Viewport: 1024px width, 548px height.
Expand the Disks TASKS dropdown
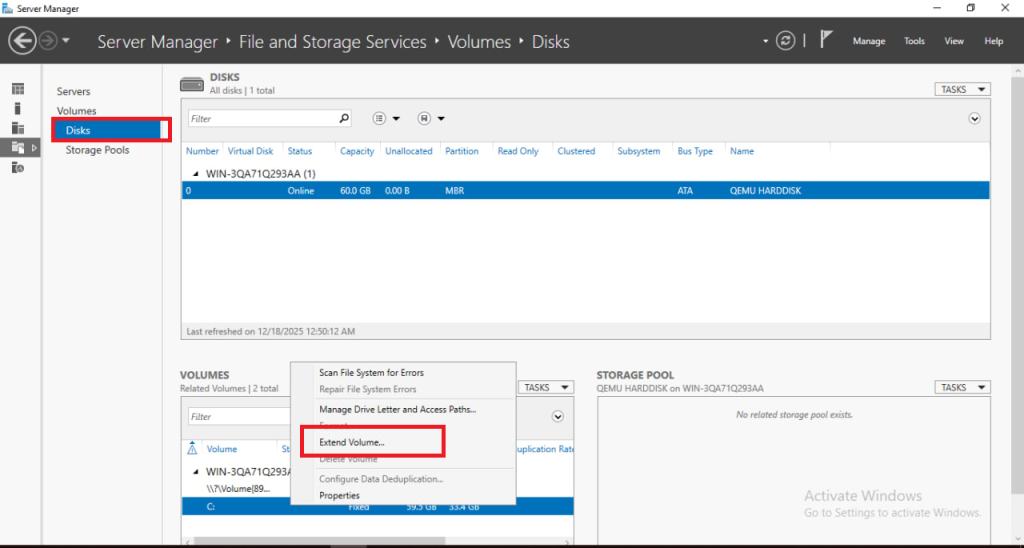962,89
